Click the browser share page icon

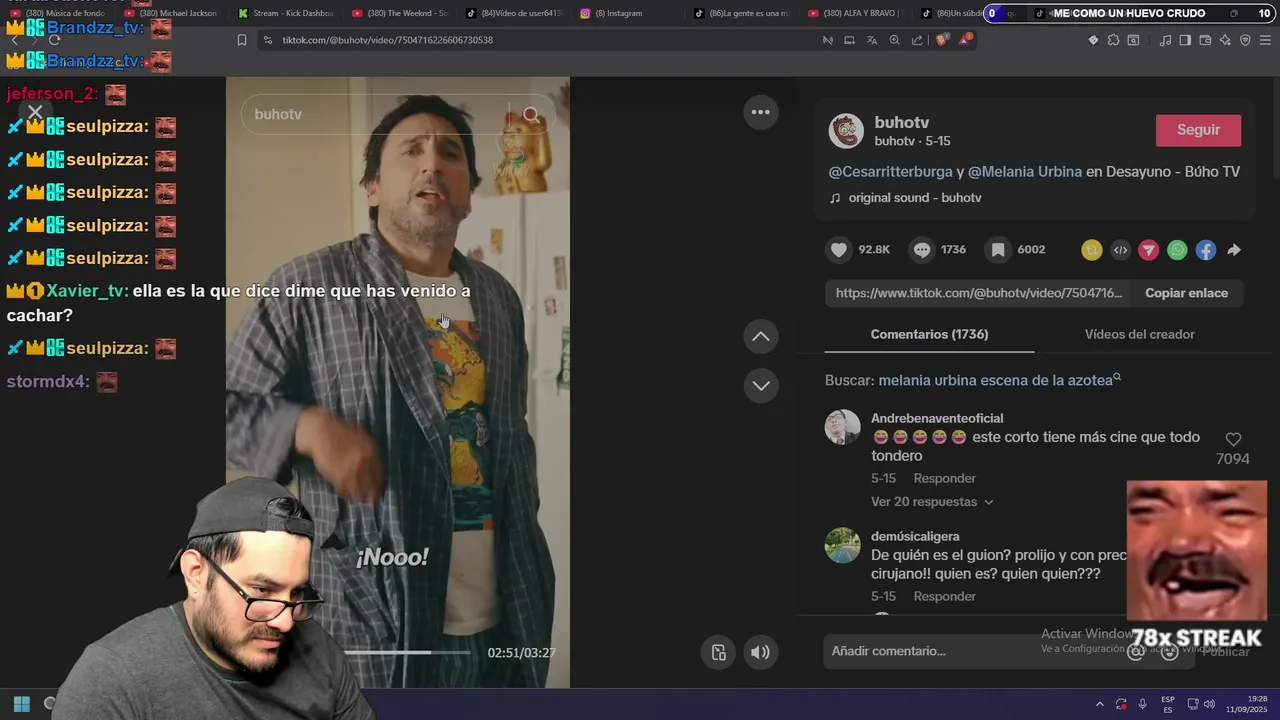point(917,40)
